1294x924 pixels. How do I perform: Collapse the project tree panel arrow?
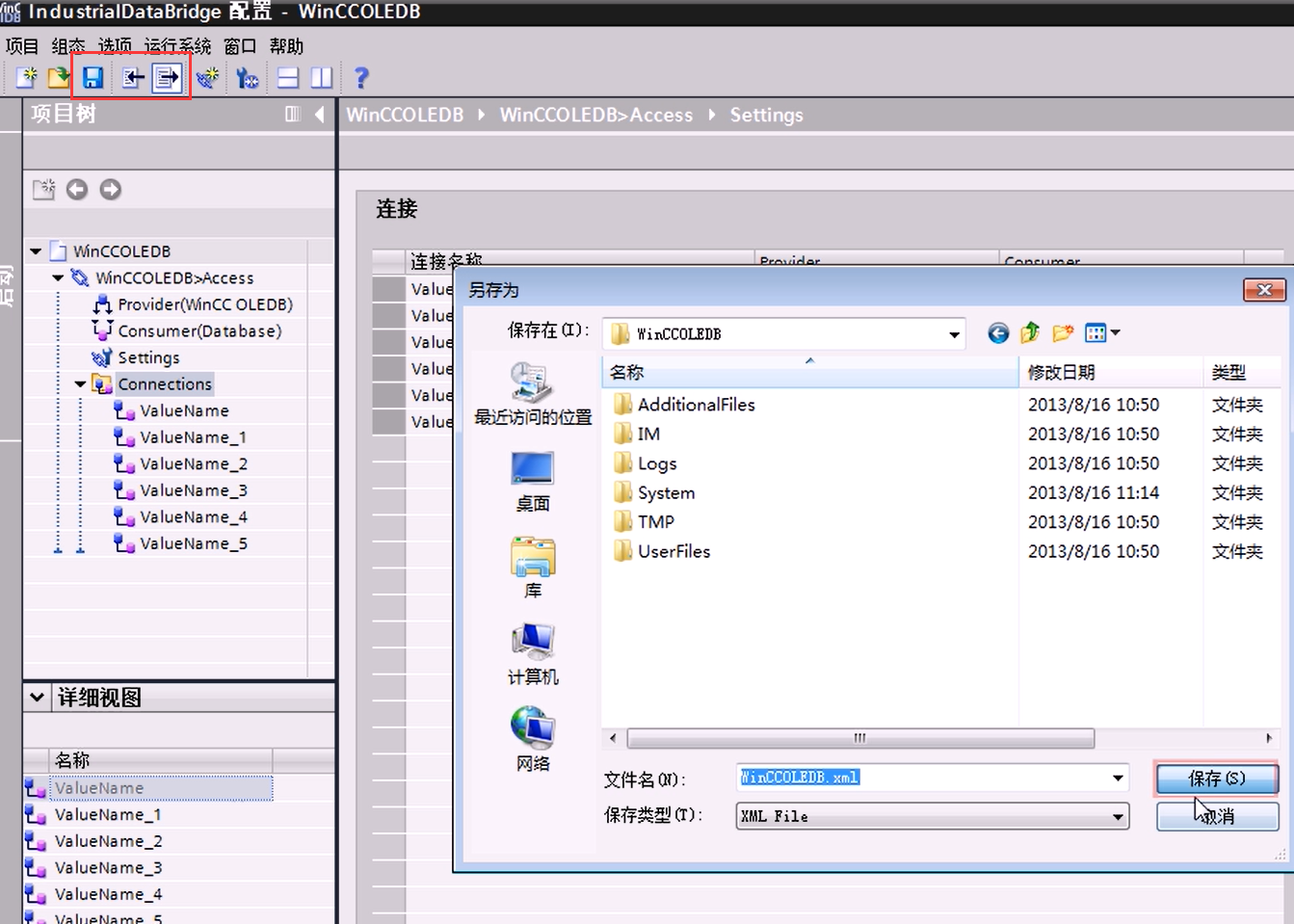pos(319,115)
